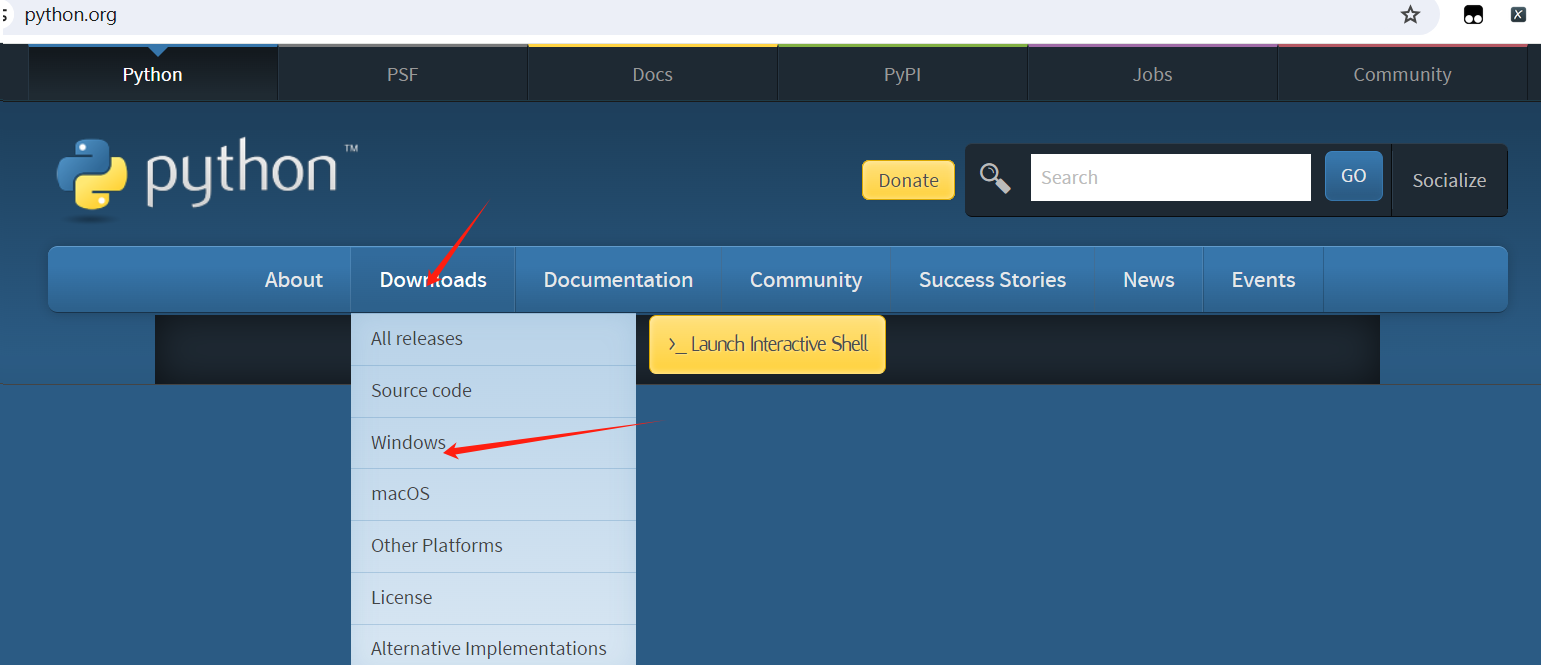1541x665 pixels.
Task: Click Launch Interactive Shell button
Action: coord(767,344)
